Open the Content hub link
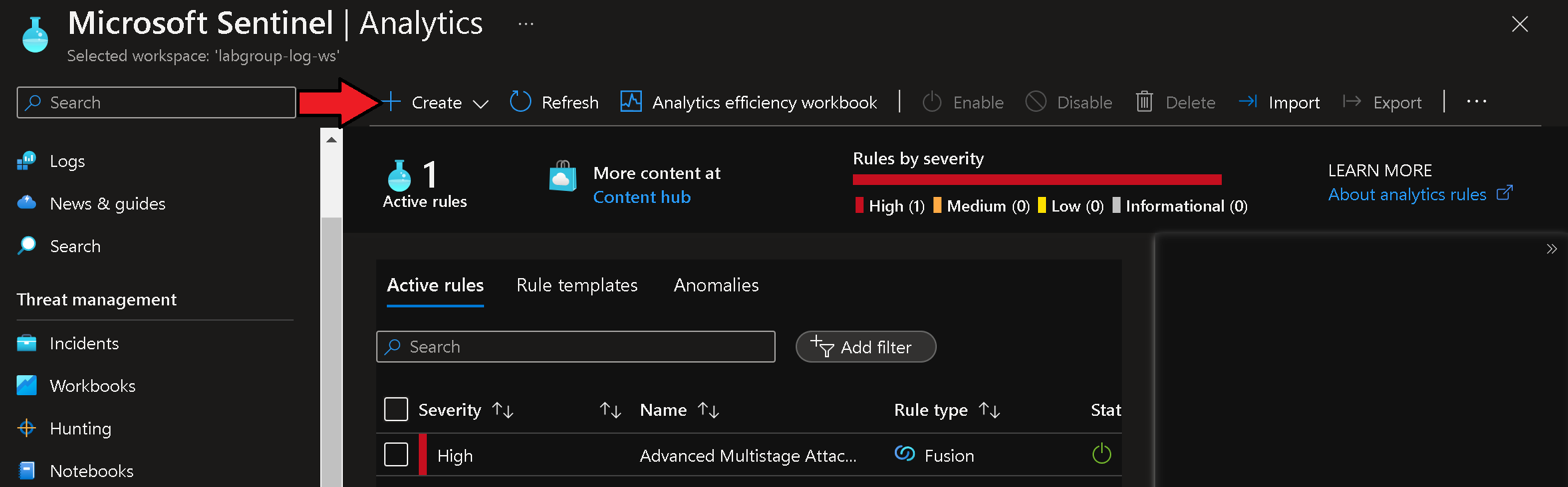 click(x=642, y=198)
